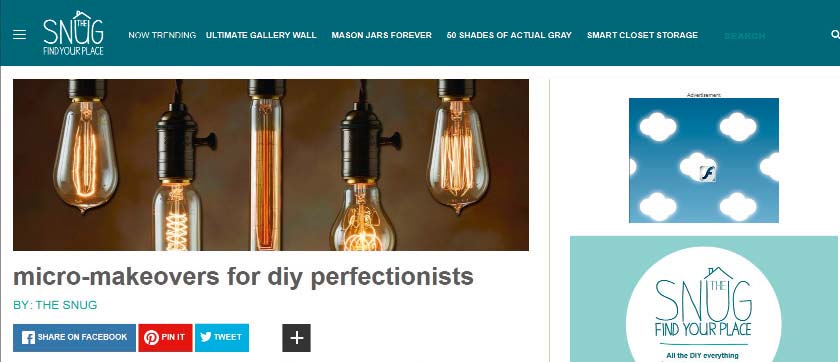The height and width of the screenshot is (362, 840).
Task: Click the Pinterest logo icon
Action: coord(152,338)
